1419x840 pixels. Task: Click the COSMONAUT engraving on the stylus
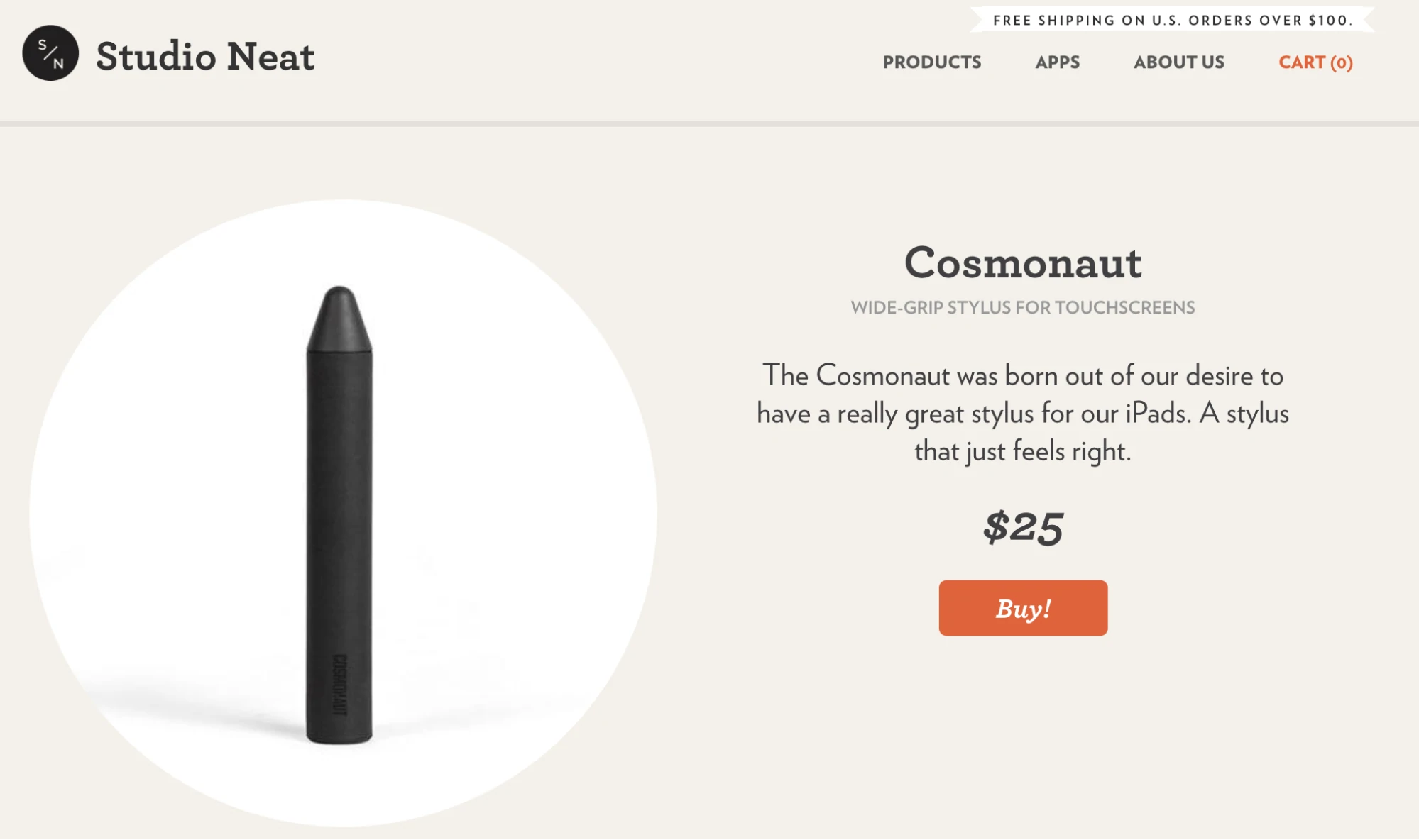pos(340,684)
